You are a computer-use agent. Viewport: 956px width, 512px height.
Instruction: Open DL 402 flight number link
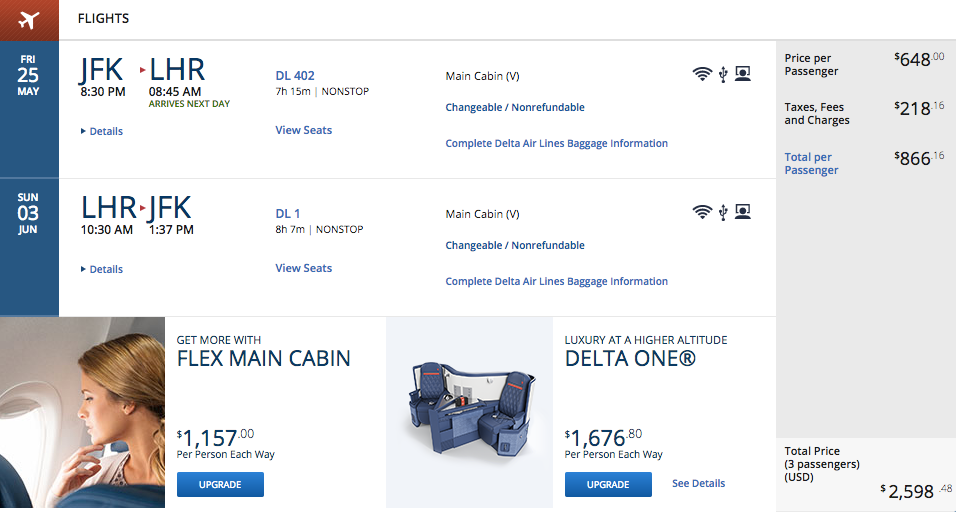click(295, 75)
